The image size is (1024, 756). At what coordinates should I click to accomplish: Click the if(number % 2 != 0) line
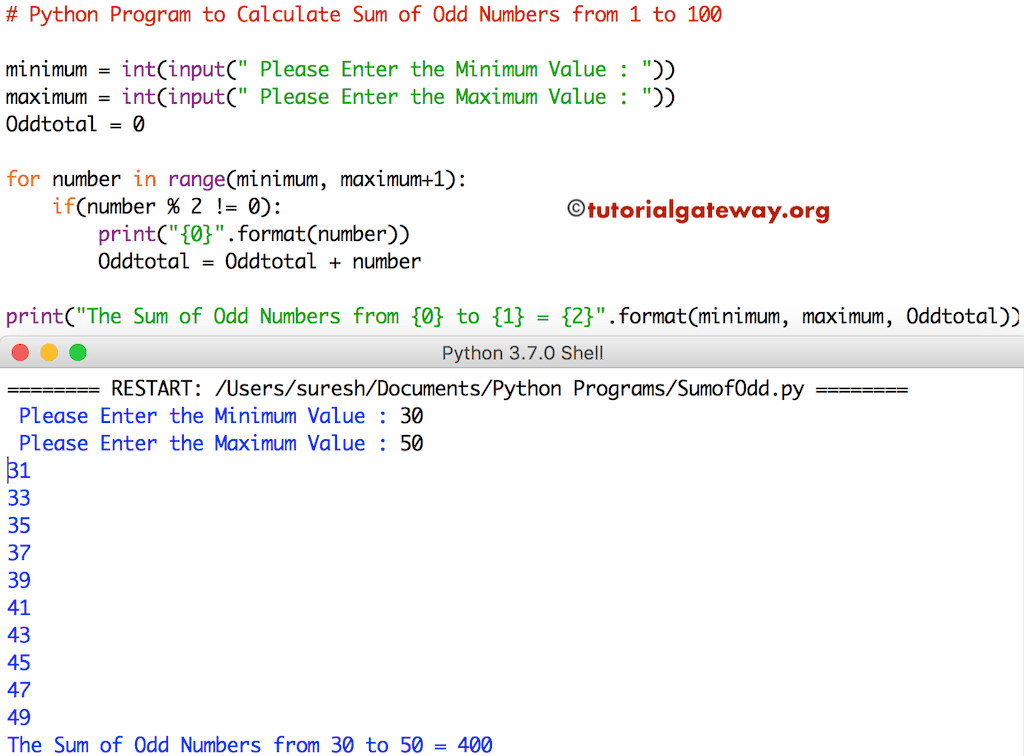click(x=167, y=207)
